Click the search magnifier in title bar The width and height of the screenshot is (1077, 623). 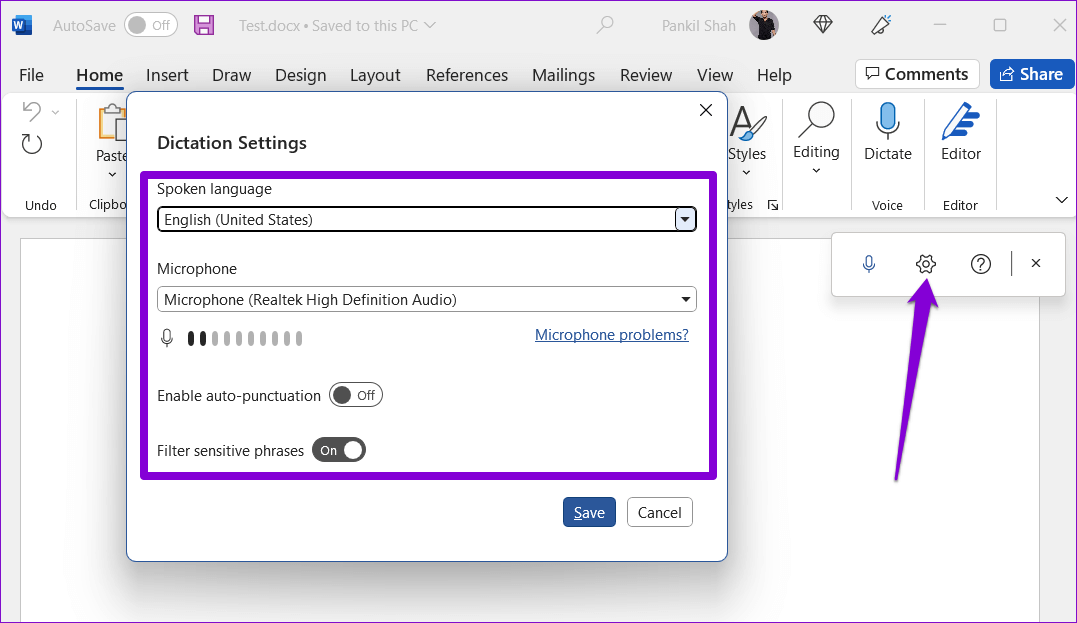[605, 25]
